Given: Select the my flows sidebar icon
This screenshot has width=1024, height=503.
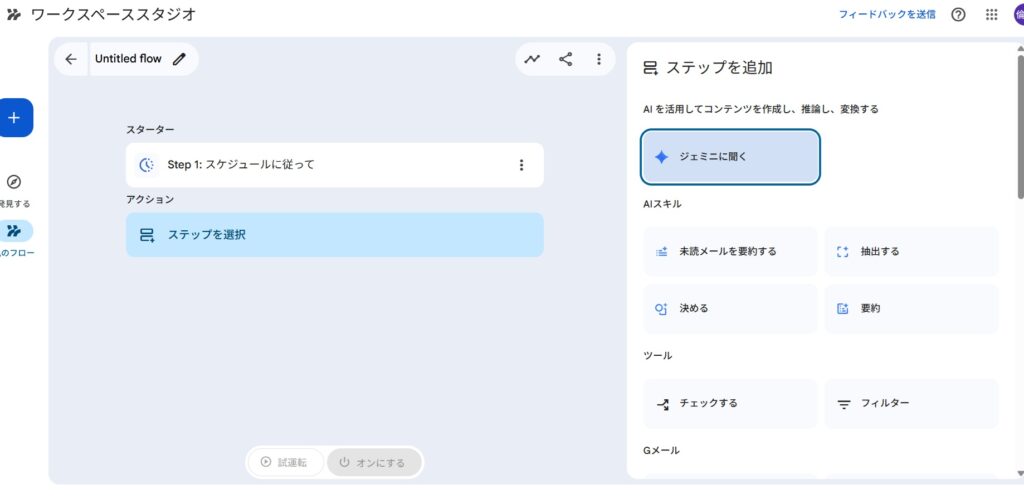Looking at the screenshot, I should [14, 231].
